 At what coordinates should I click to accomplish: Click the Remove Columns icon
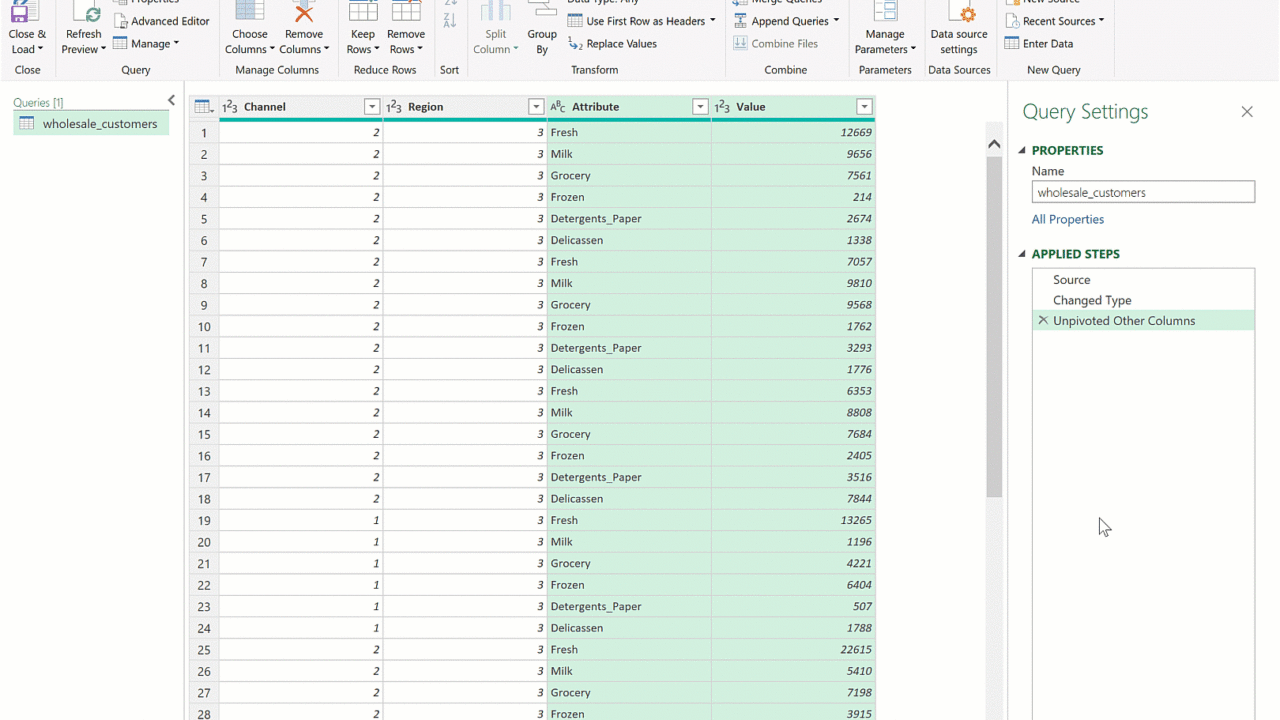[304, 14]
